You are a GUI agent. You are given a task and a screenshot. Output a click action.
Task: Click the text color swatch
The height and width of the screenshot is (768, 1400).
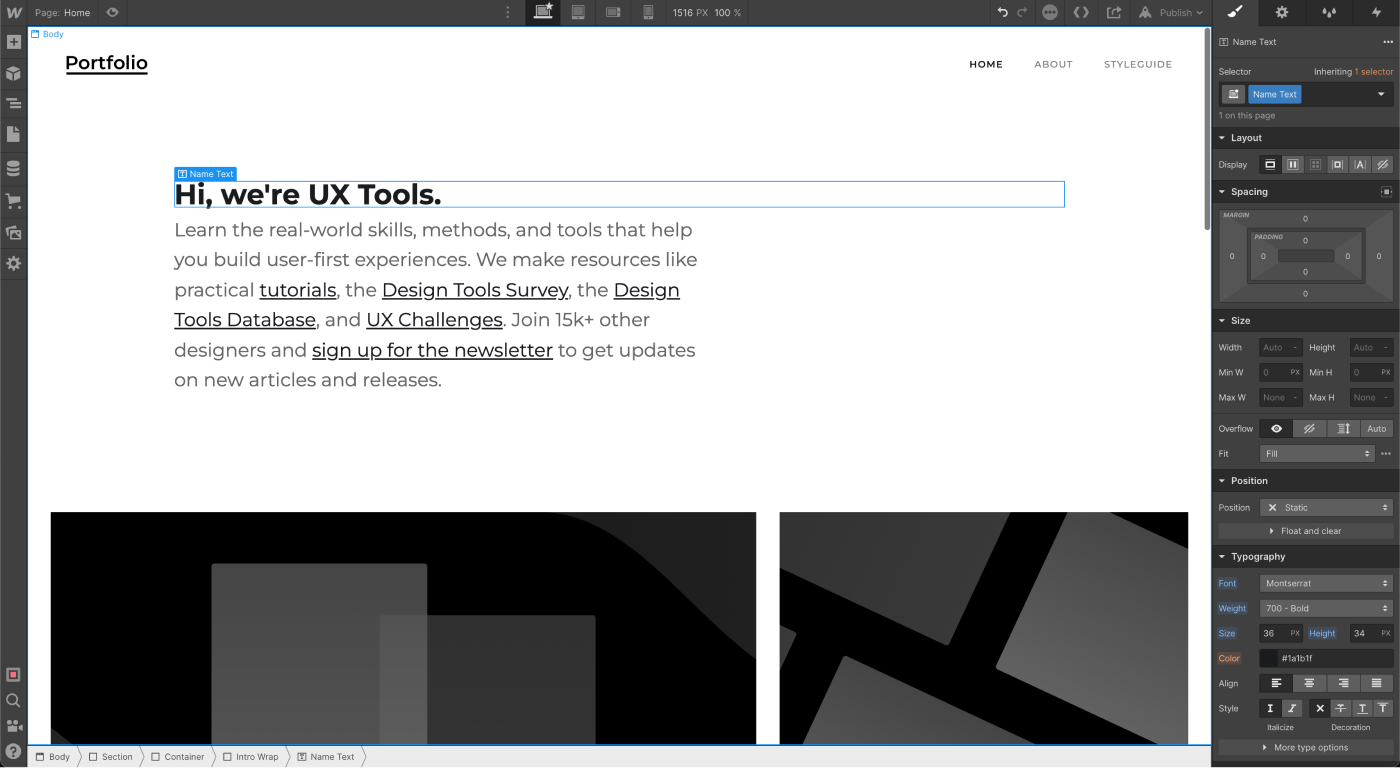(x=1269, y=658)
